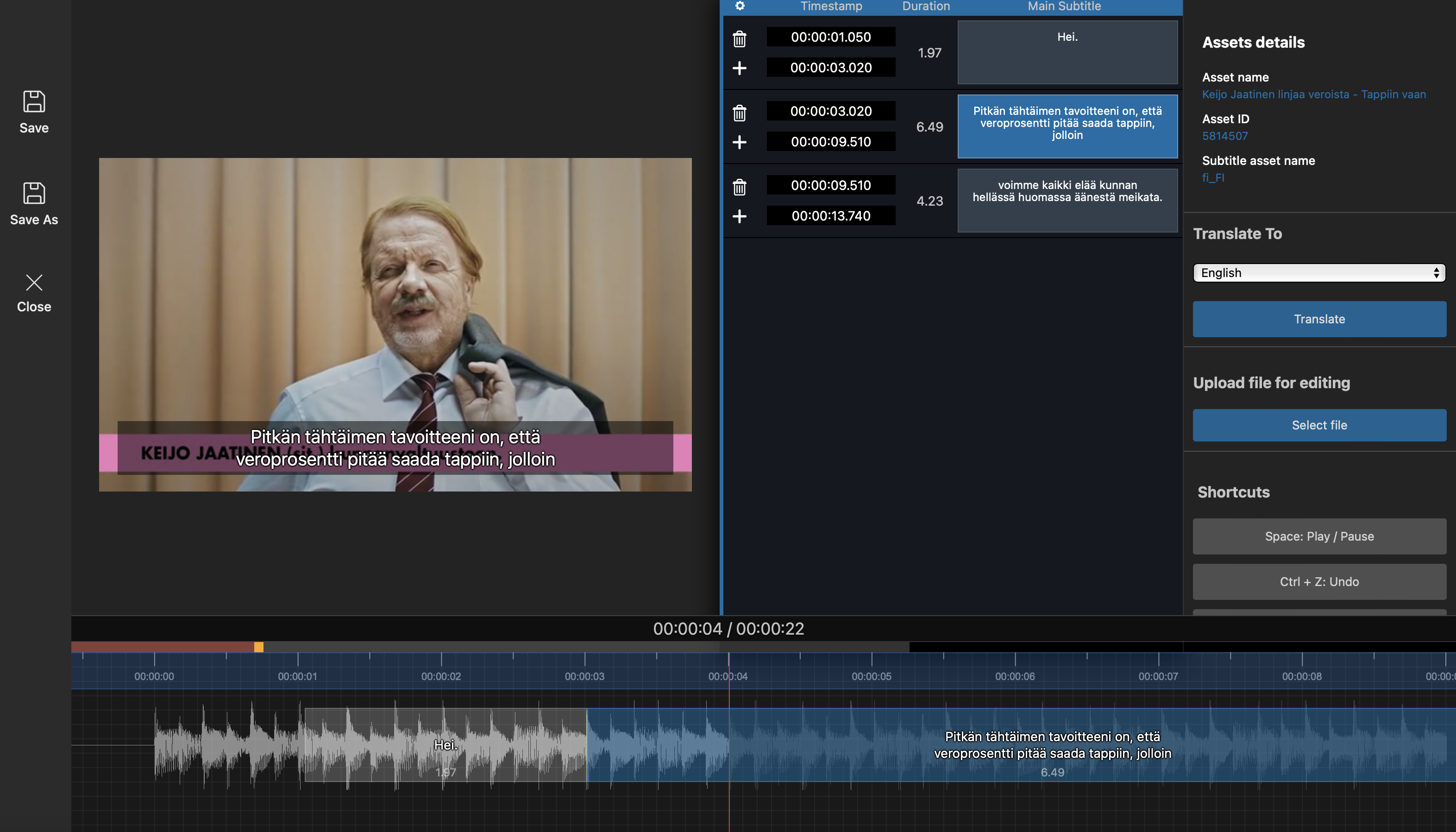Screen dimensions: 1456x832
Task: Add a subtitle after the 'Pitkän tähtäimen' row
Action: pyautogui.click(x=740, y=142)
